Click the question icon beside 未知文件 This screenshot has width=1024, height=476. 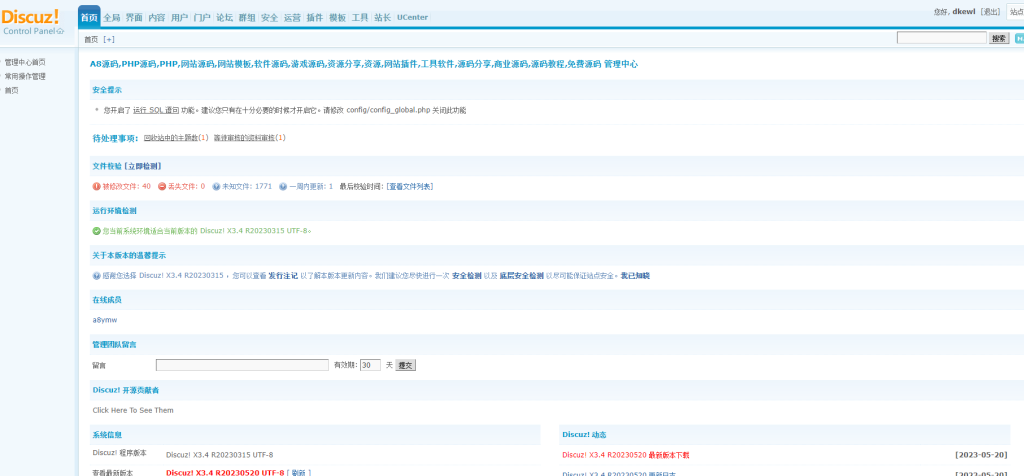pos(216,186)
